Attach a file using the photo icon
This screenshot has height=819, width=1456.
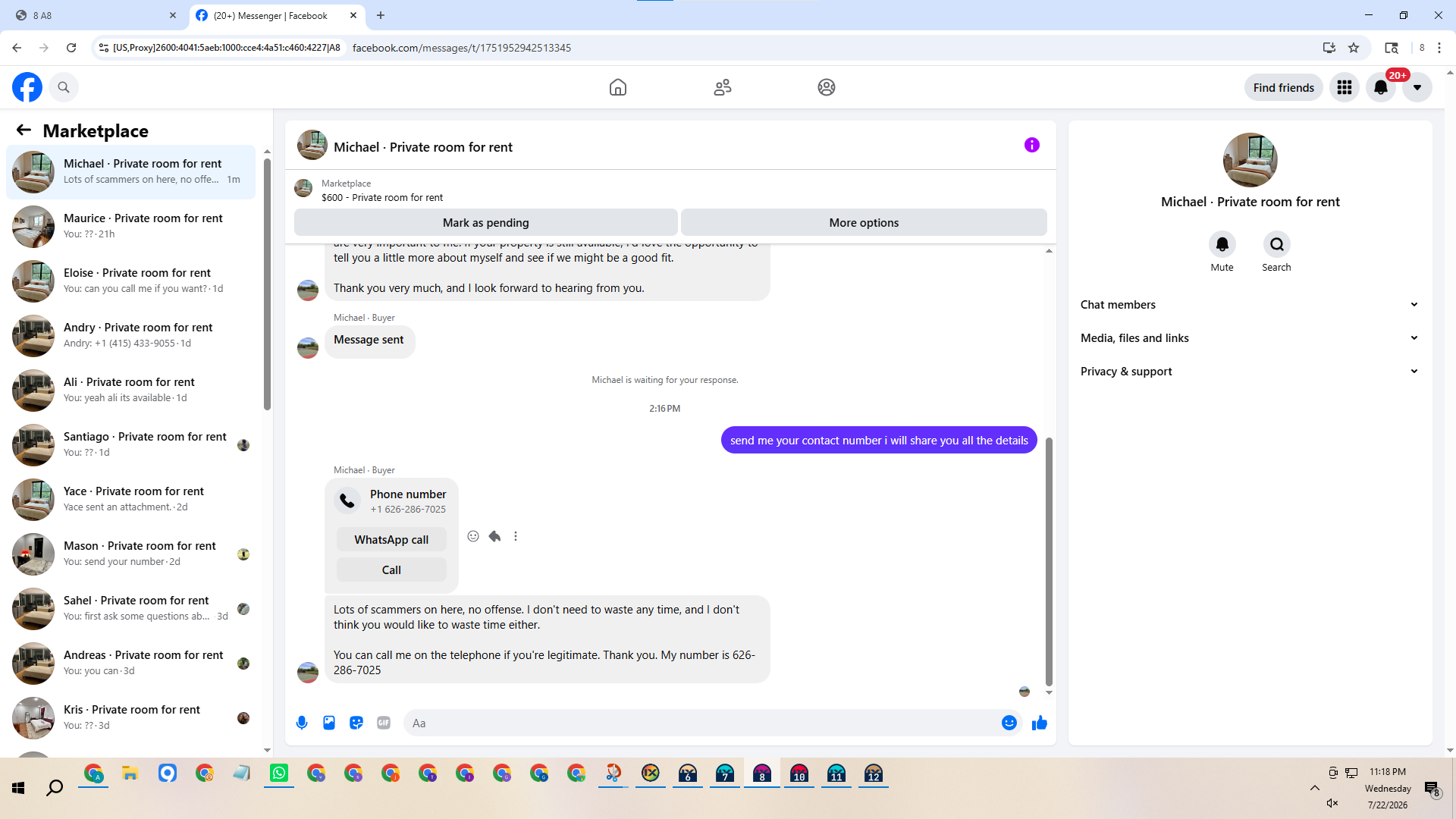click(329, 723)
